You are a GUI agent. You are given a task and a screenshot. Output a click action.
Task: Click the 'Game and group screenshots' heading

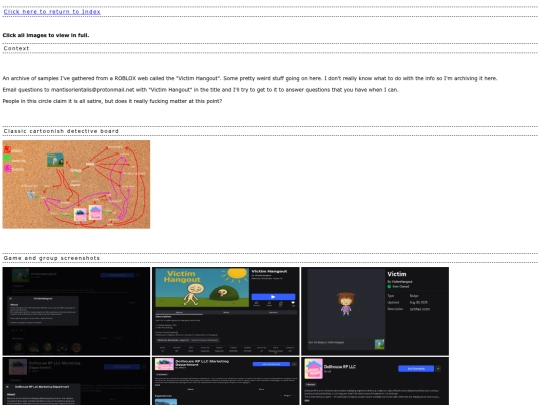[52, 258]
